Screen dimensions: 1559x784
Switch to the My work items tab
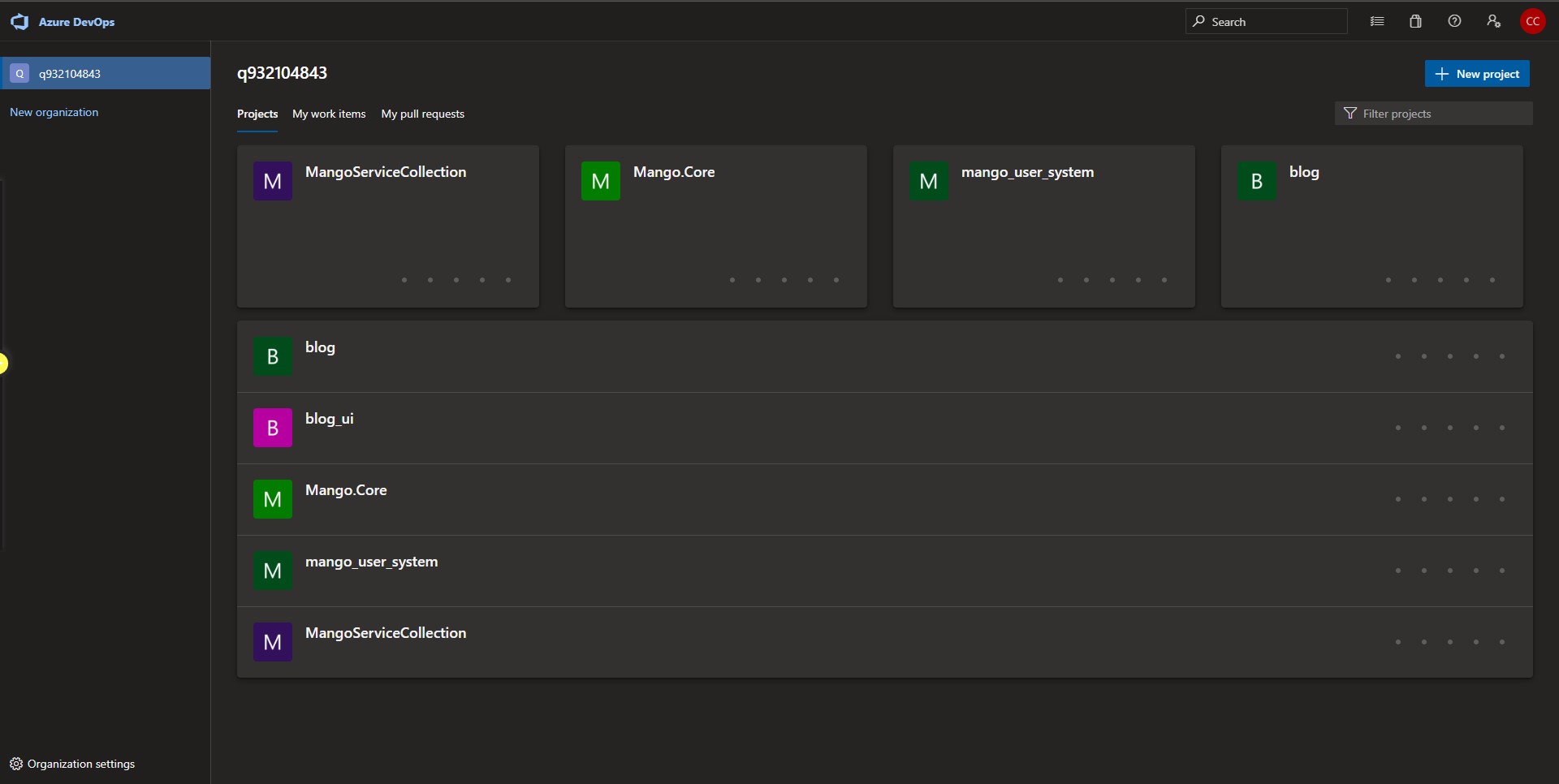pos(329,114)
